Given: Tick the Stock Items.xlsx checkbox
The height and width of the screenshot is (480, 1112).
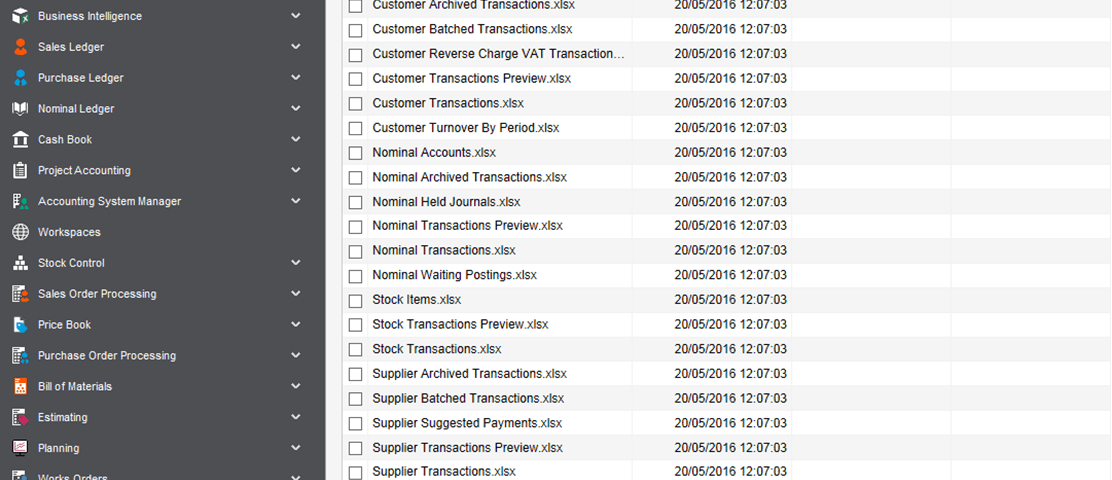Looking at the screenshot, I should (355, 301).
